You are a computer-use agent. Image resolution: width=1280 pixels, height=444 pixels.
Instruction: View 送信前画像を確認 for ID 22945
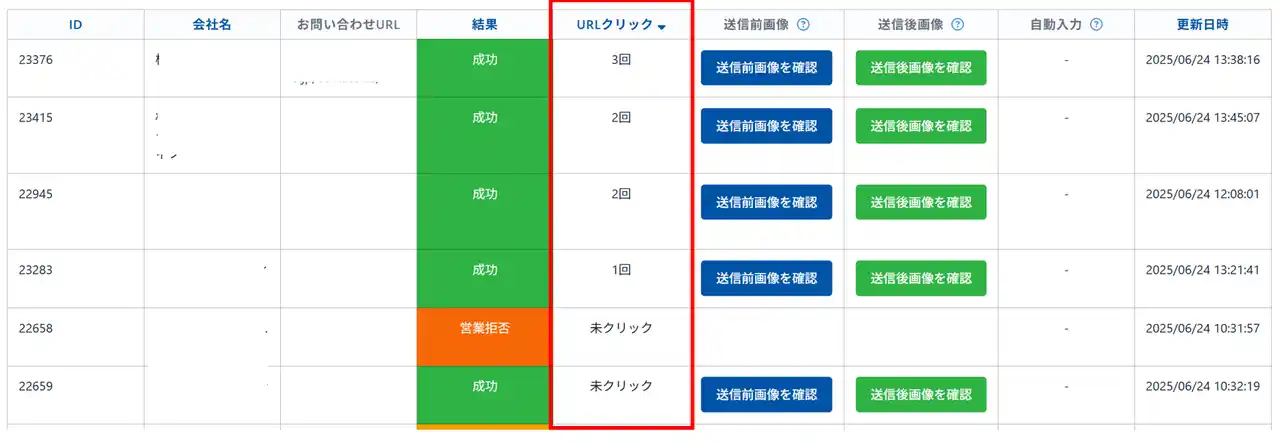click(x=766, y=202)
